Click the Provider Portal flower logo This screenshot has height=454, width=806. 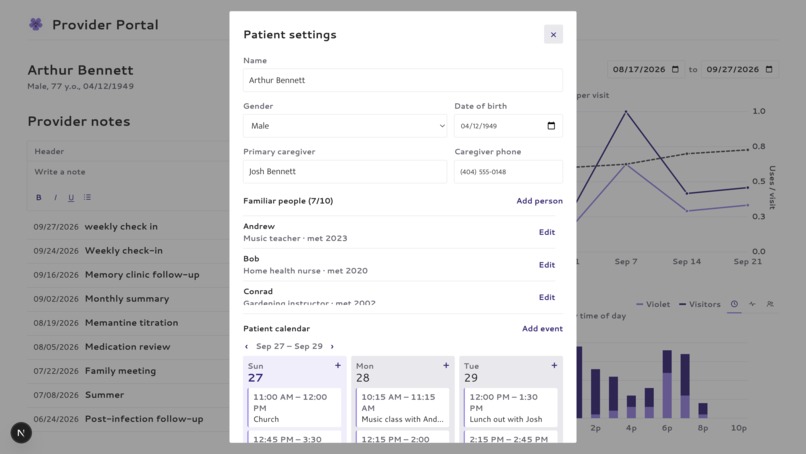click(35, 24)
